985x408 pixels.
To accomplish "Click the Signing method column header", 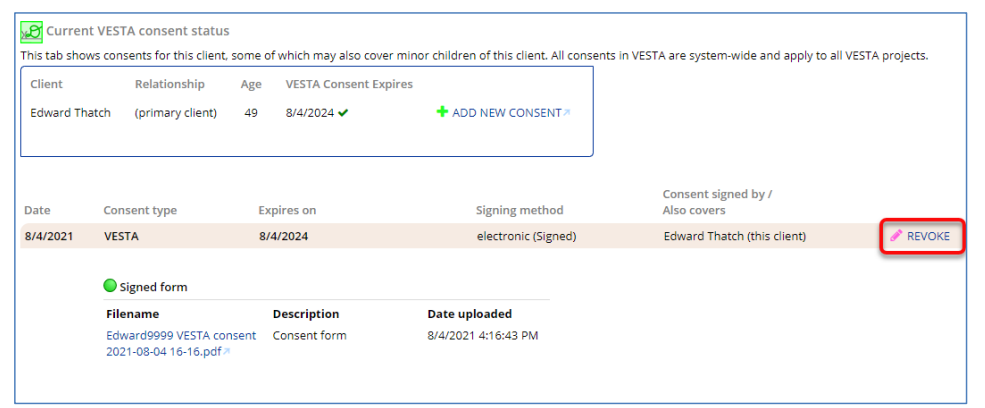I will coord(520,210).
